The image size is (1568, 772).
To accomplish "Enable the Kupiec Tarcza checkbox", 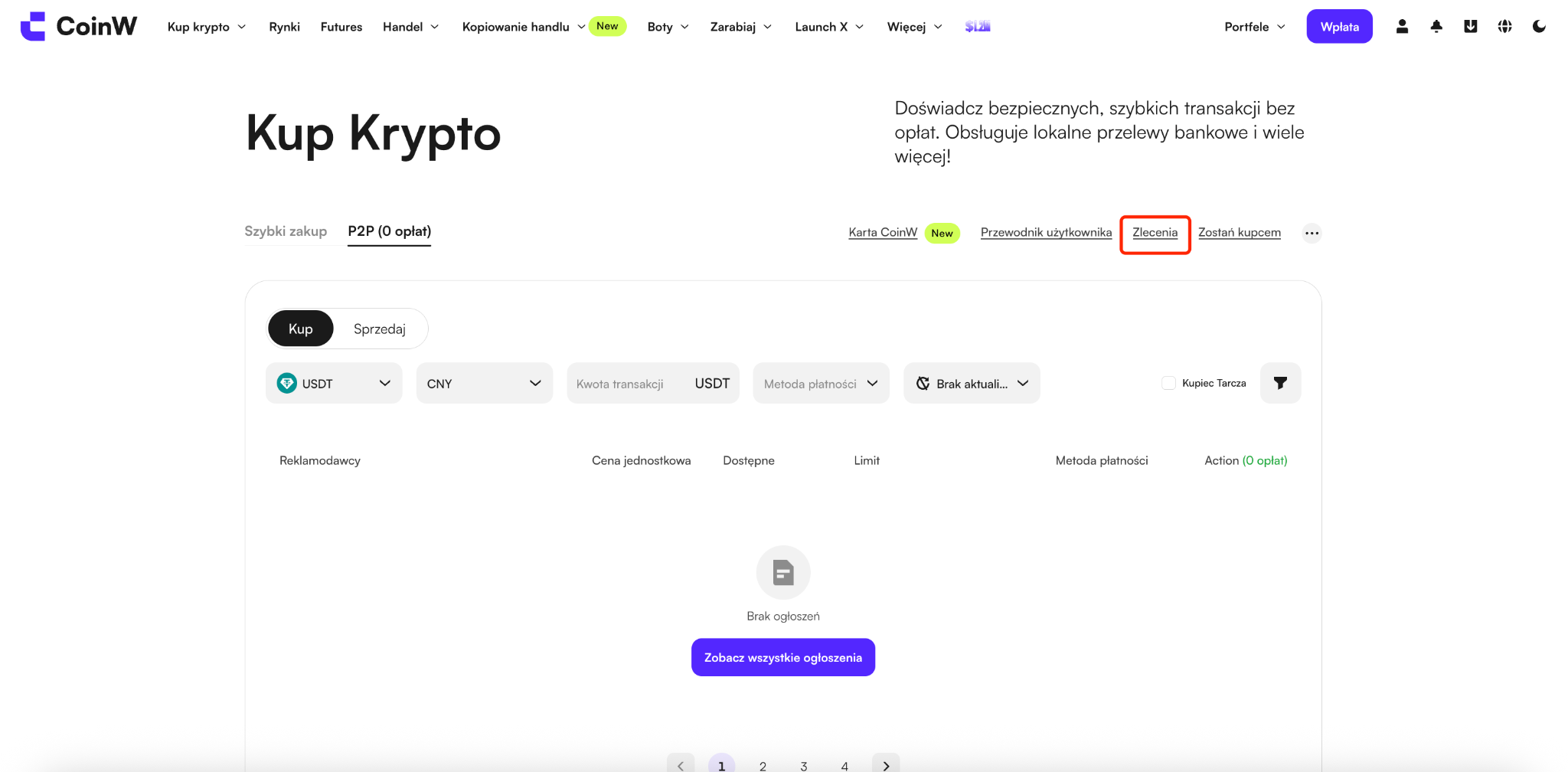I will pyautogui.click(x=1168, y=383).
